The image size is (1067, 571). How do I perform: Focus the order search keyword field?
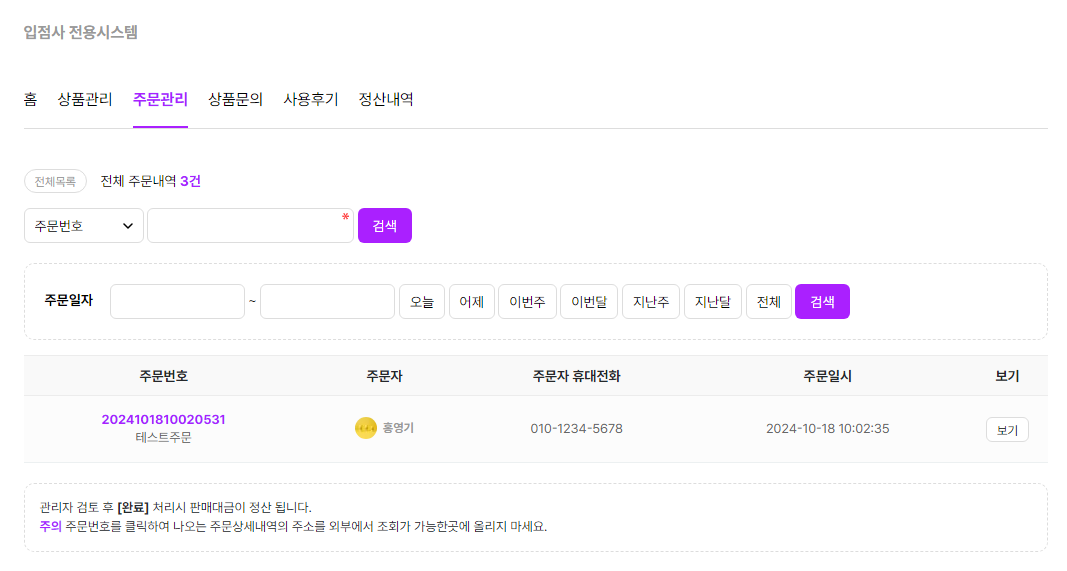click(250, 225)
